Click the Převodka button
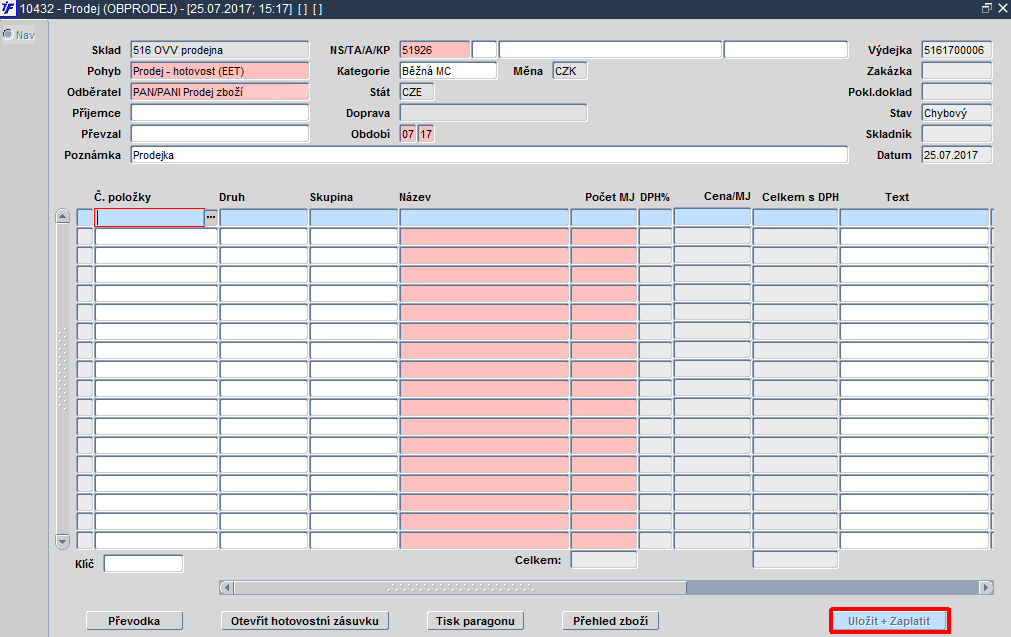This screenshot has width=1011, height=637. click(x=134, y=621)
